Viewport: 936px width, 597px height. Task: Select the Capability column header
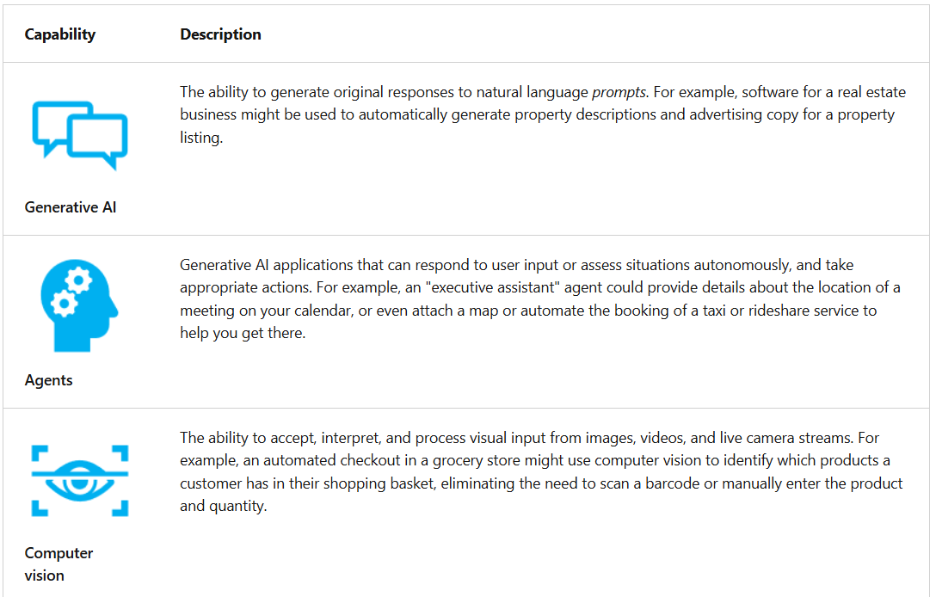(x=60, y=34)
